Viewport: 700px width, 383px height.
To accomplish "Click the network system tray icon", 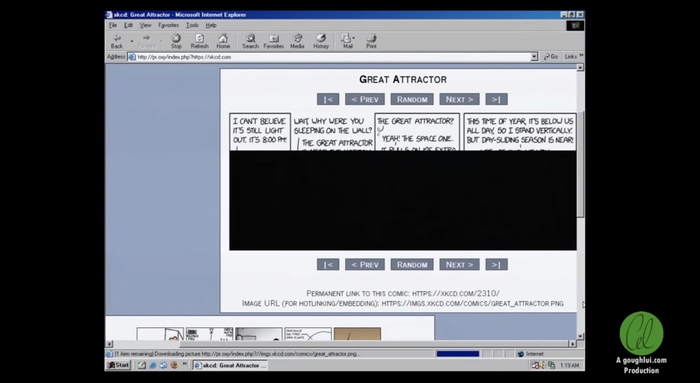I will [x=551, y=365].
